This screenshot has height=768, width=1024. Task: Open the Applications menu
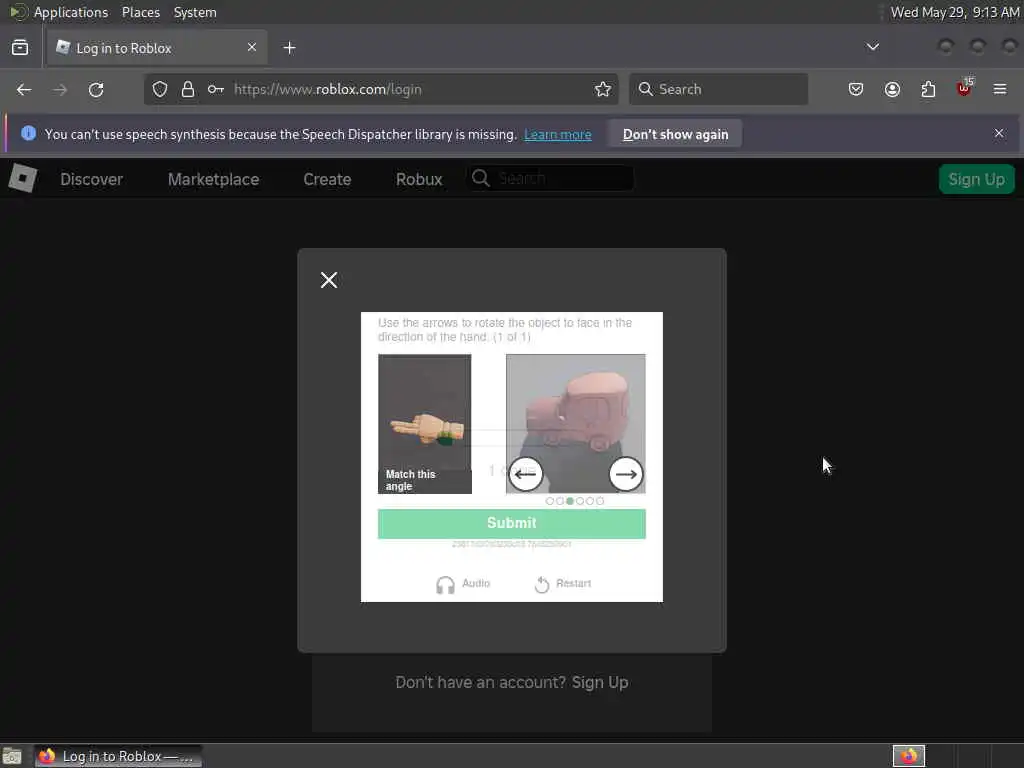(71, 12)
